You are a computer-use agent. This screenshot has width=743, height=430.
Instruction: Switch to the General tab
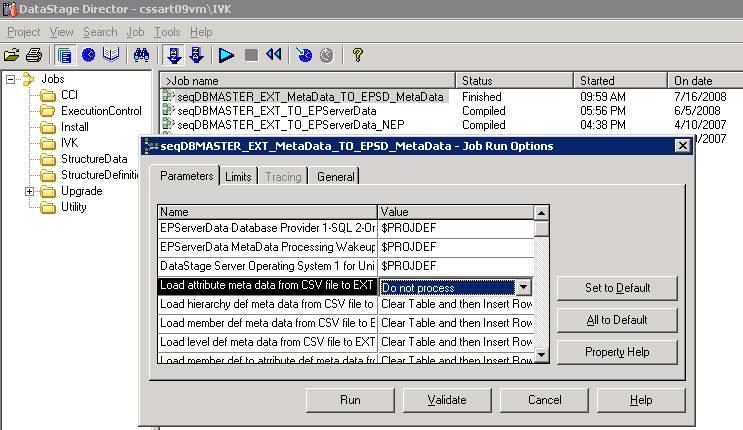point(335,177)
